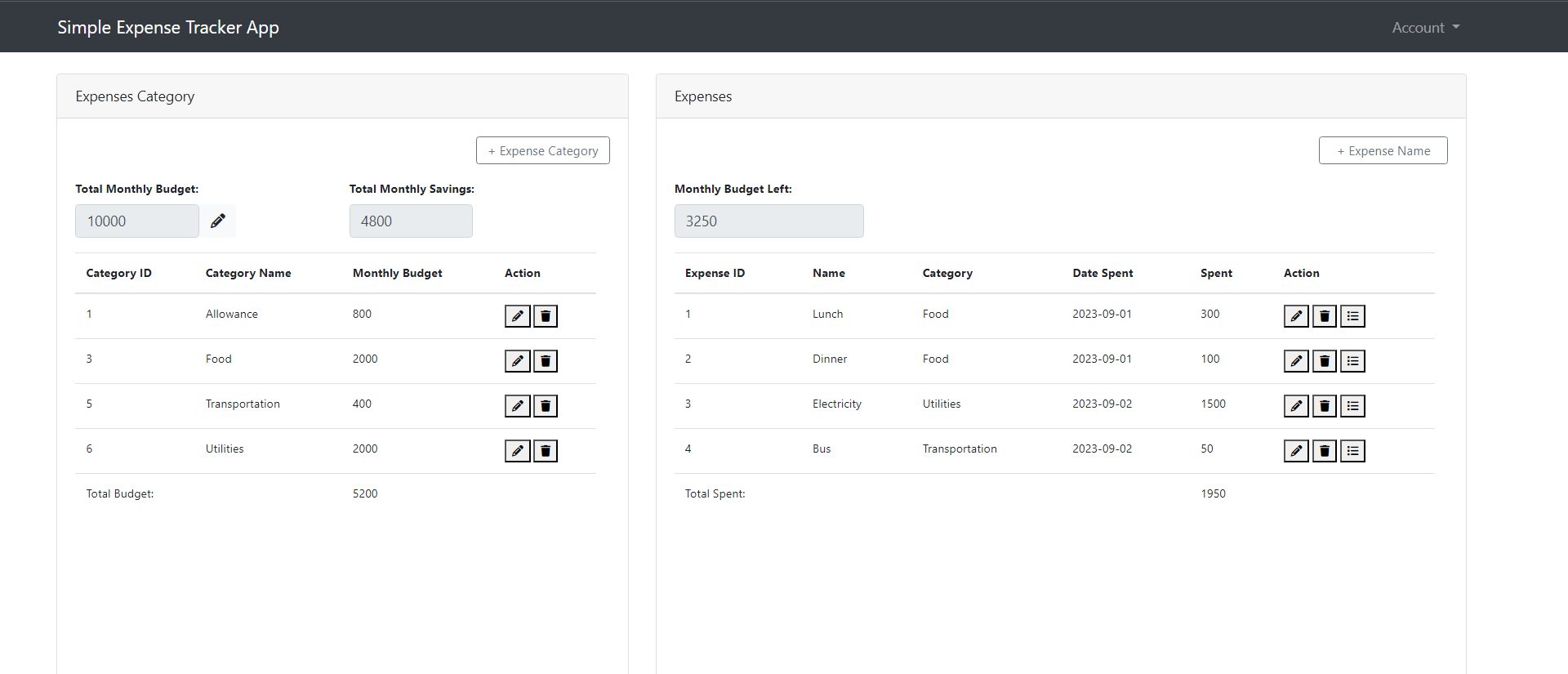Click the Electricity expense name

[x=837, y=404]
